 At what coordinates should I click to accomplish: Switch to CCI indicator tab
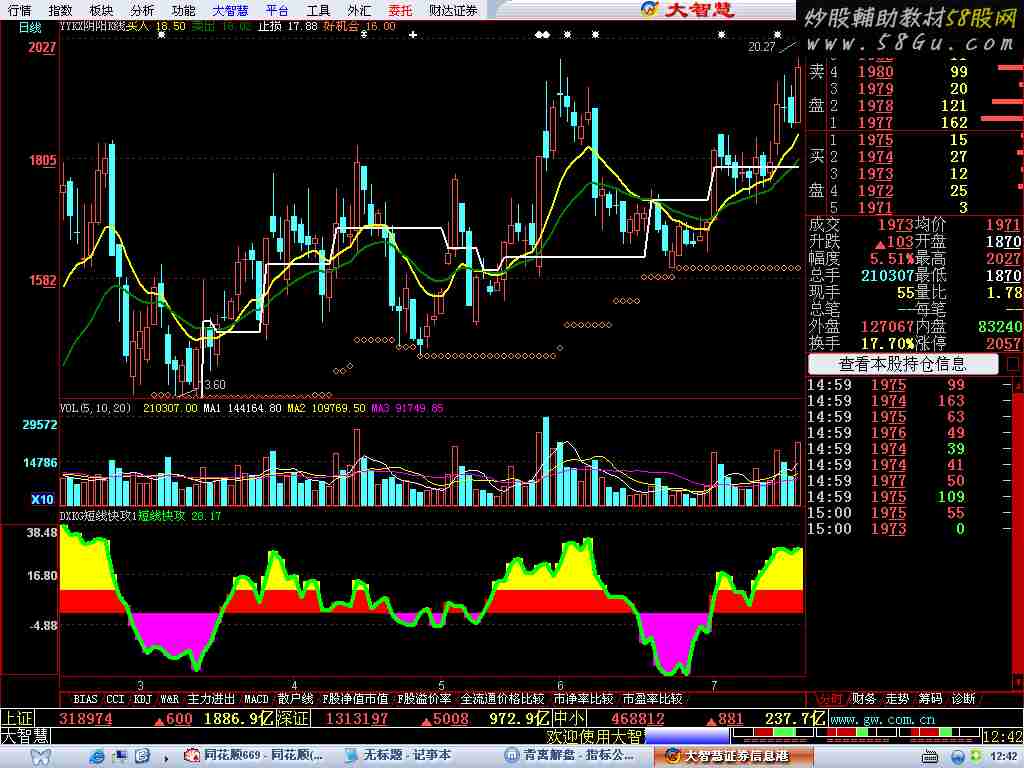[115, 699]
